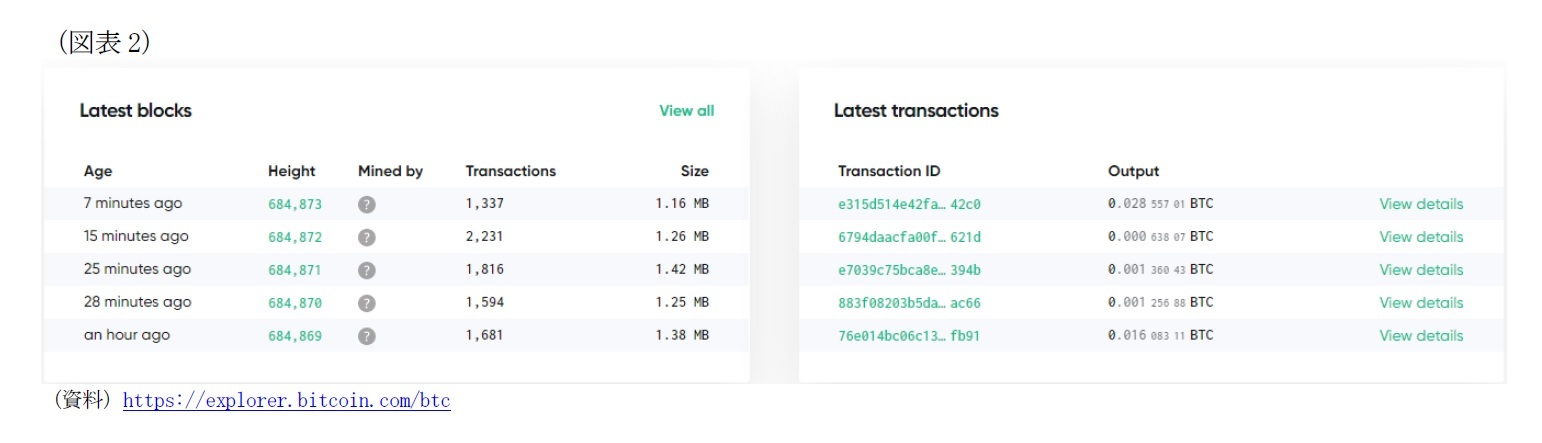Open block height 684,871

(x=295, y=270)
